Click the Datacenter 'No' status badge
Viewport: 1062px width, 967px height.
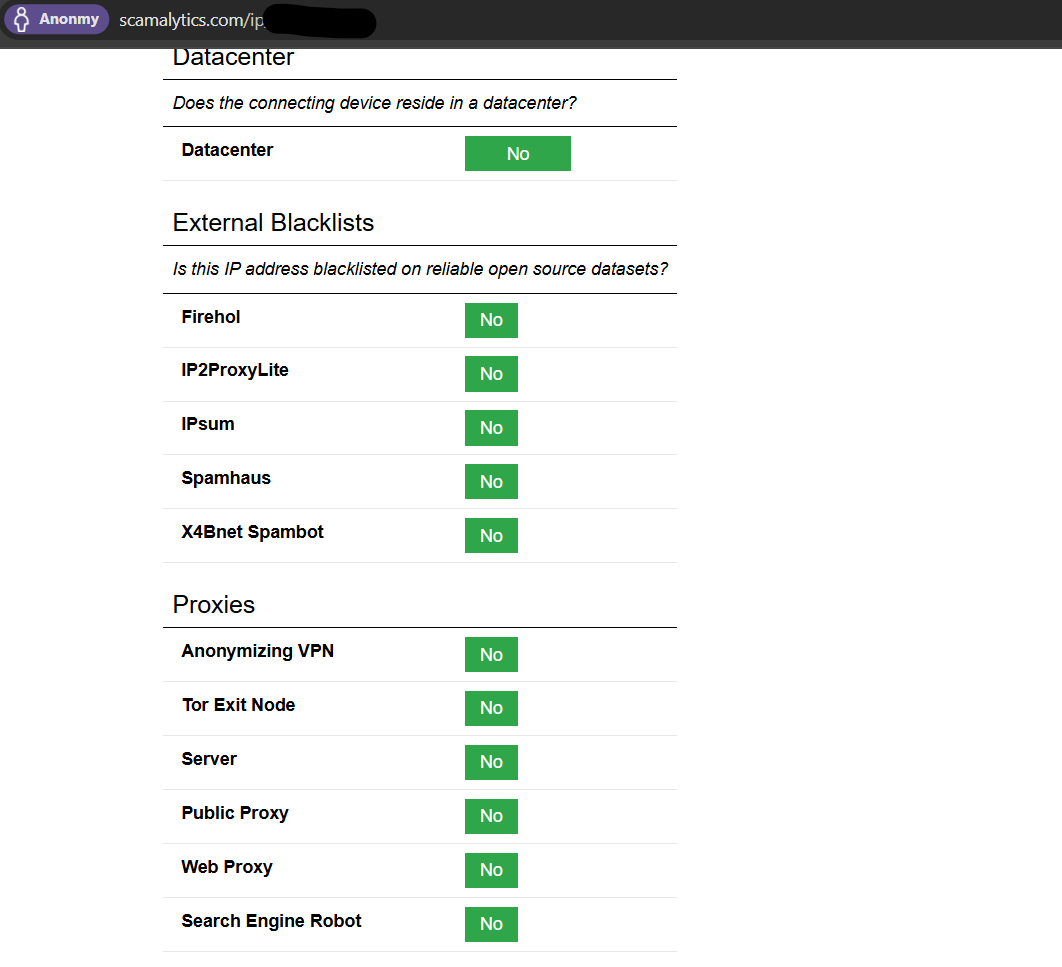click(517, 154)
